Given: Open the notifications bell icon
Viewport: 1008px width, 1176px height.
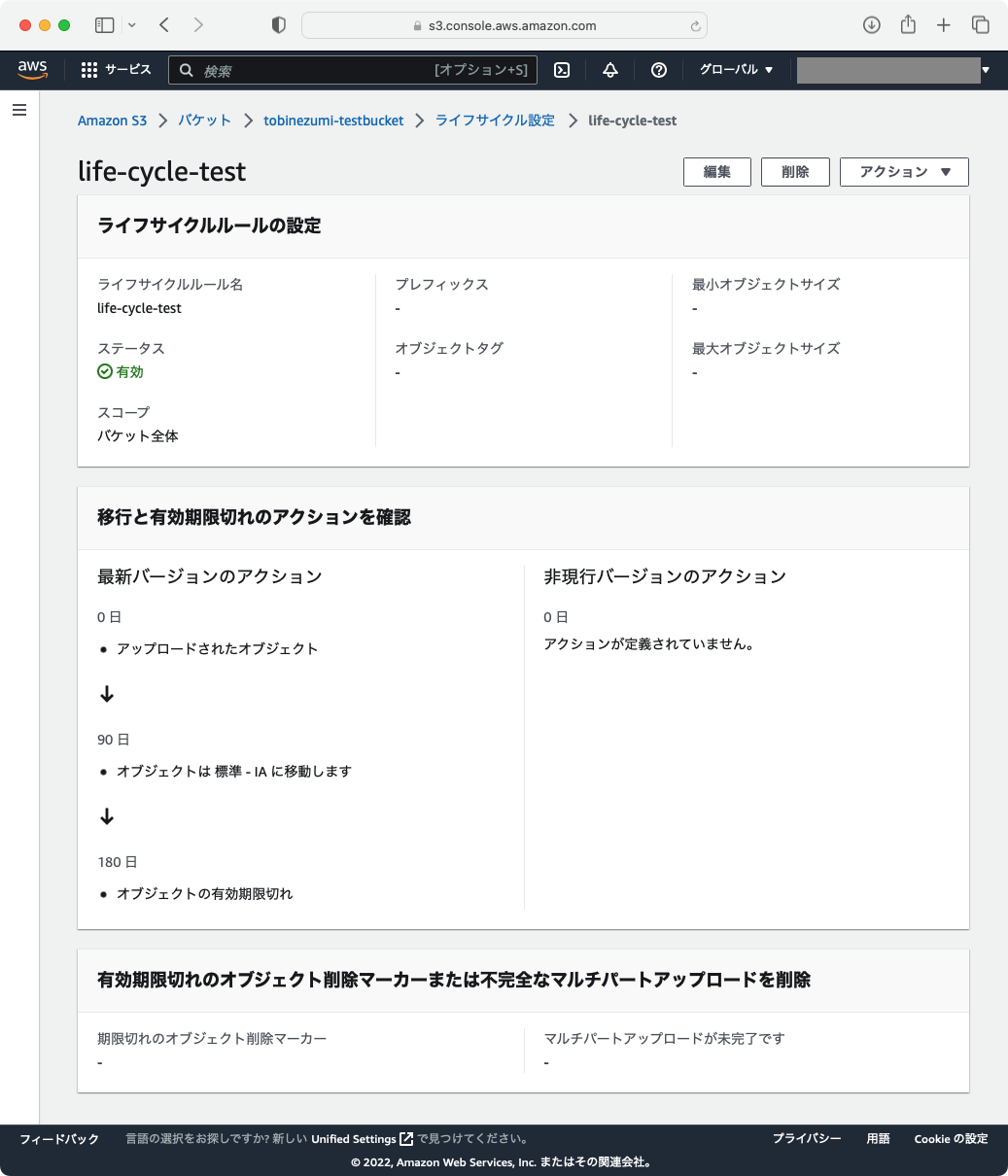Looking at the screenshot, I should (x=610, y=69).
